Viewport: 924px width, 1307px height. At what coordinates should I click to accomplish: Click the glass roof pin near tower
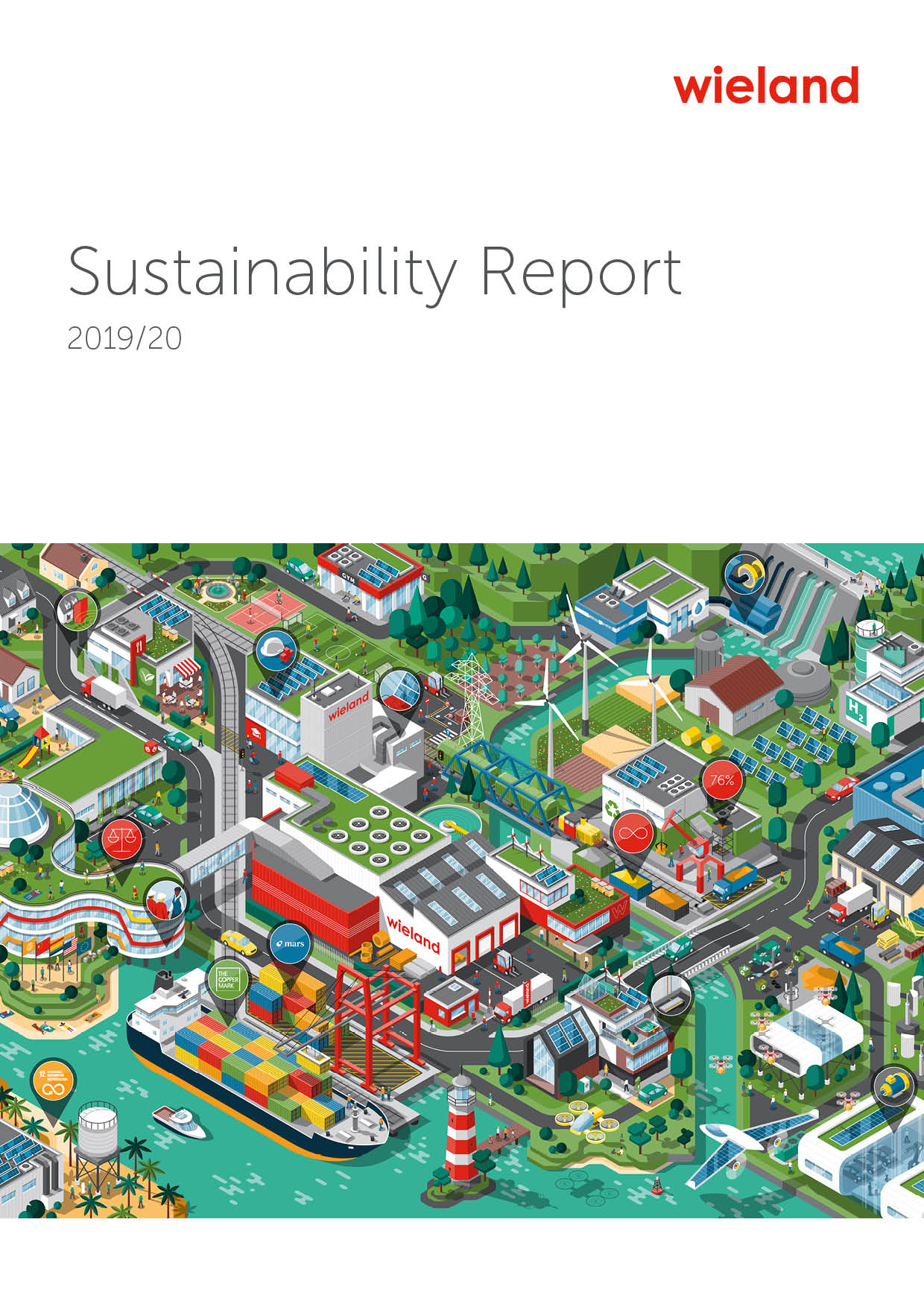tap(400, 690)
